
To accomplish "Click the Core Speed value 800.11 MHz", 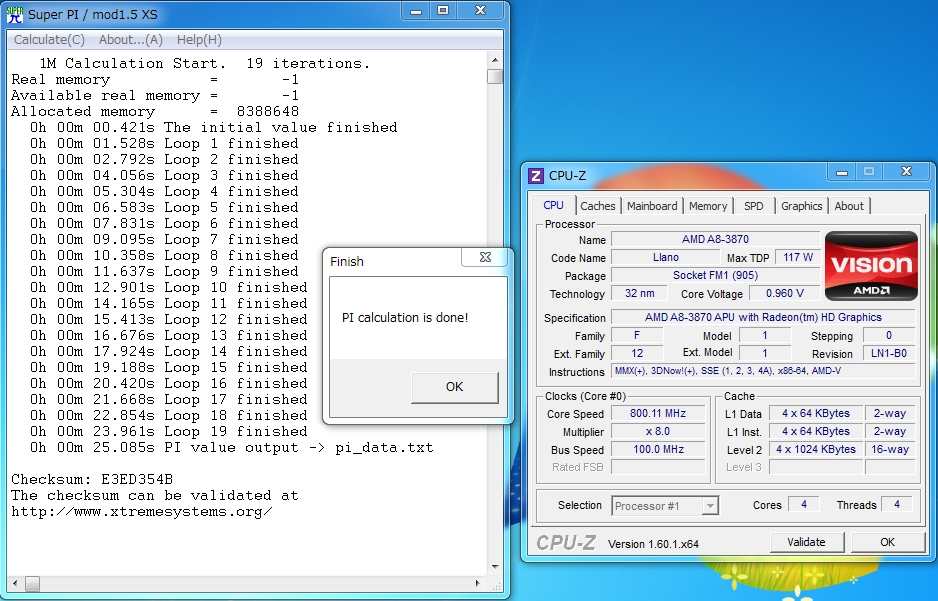I will [x=658, y=413].
